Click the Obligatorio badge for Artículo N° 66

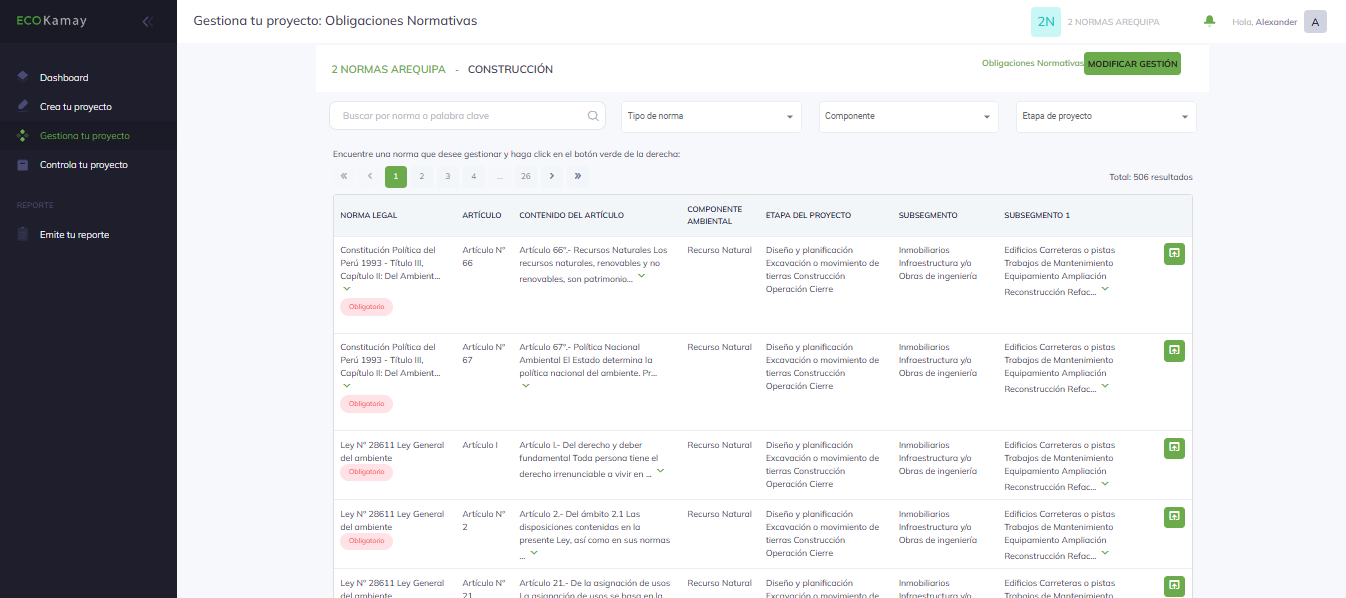pyautogui.click(x=366, y=307)
